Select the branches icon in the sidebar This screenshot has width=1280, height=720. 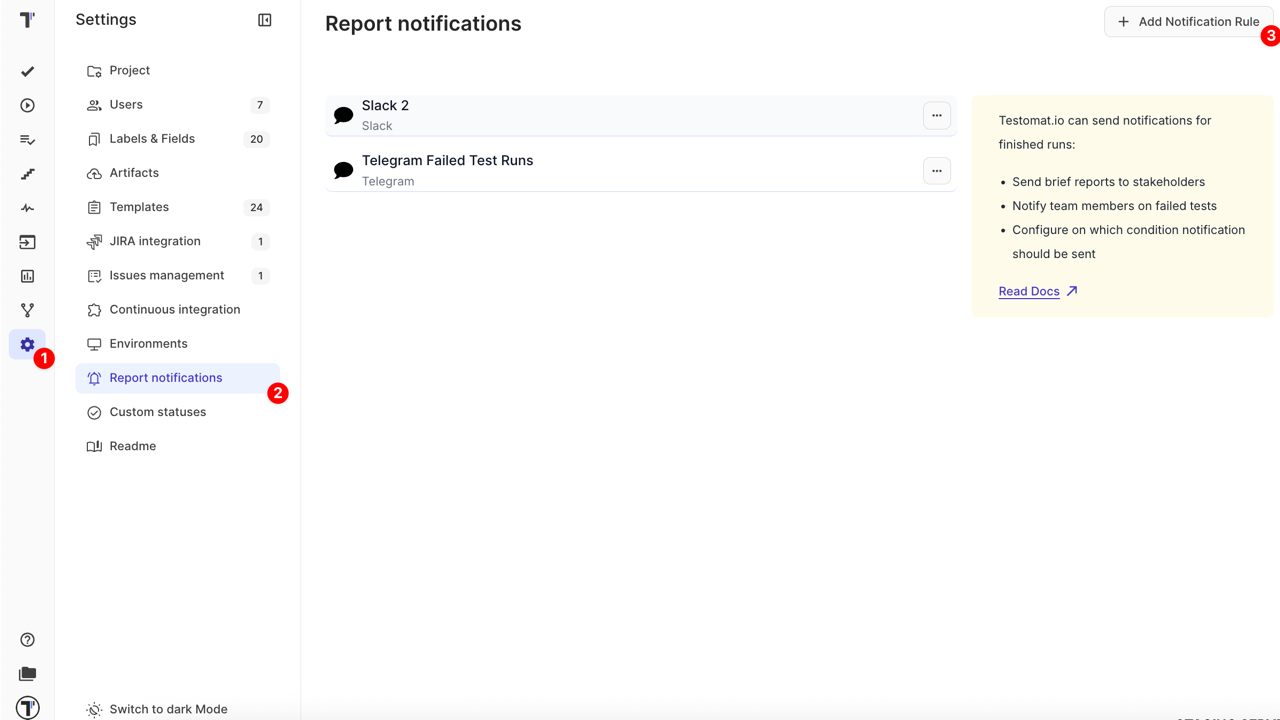[27, 310]
